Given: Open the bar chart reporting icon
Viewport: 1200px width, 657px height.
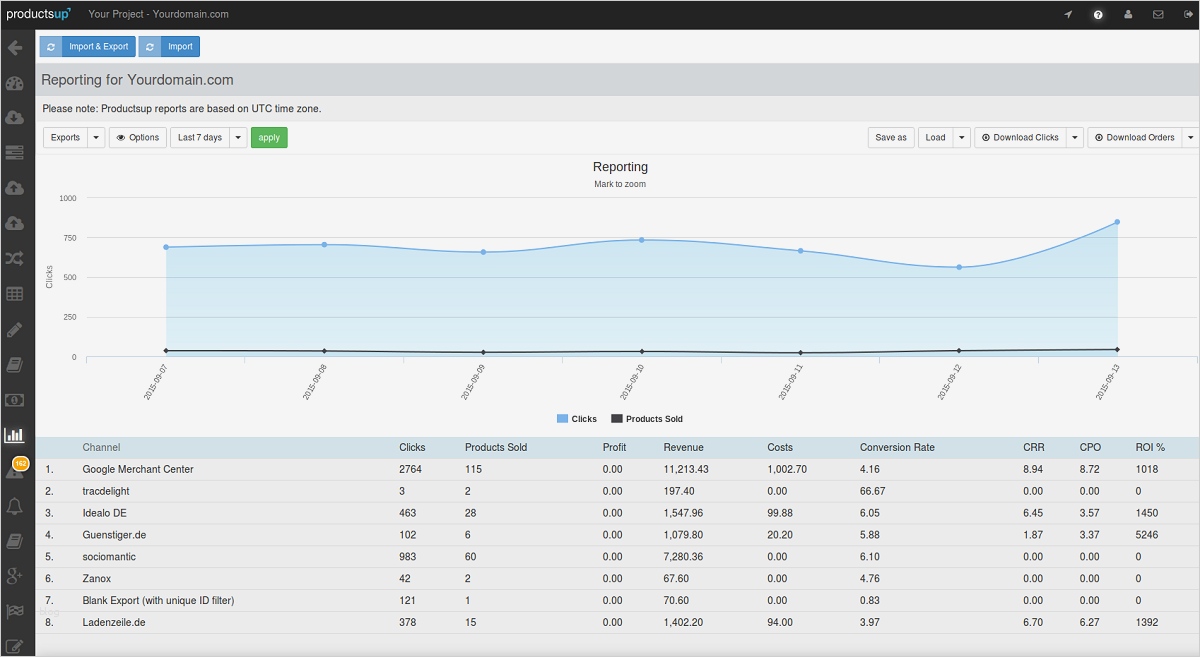Looking at the screenshot, I should (14, 435).
